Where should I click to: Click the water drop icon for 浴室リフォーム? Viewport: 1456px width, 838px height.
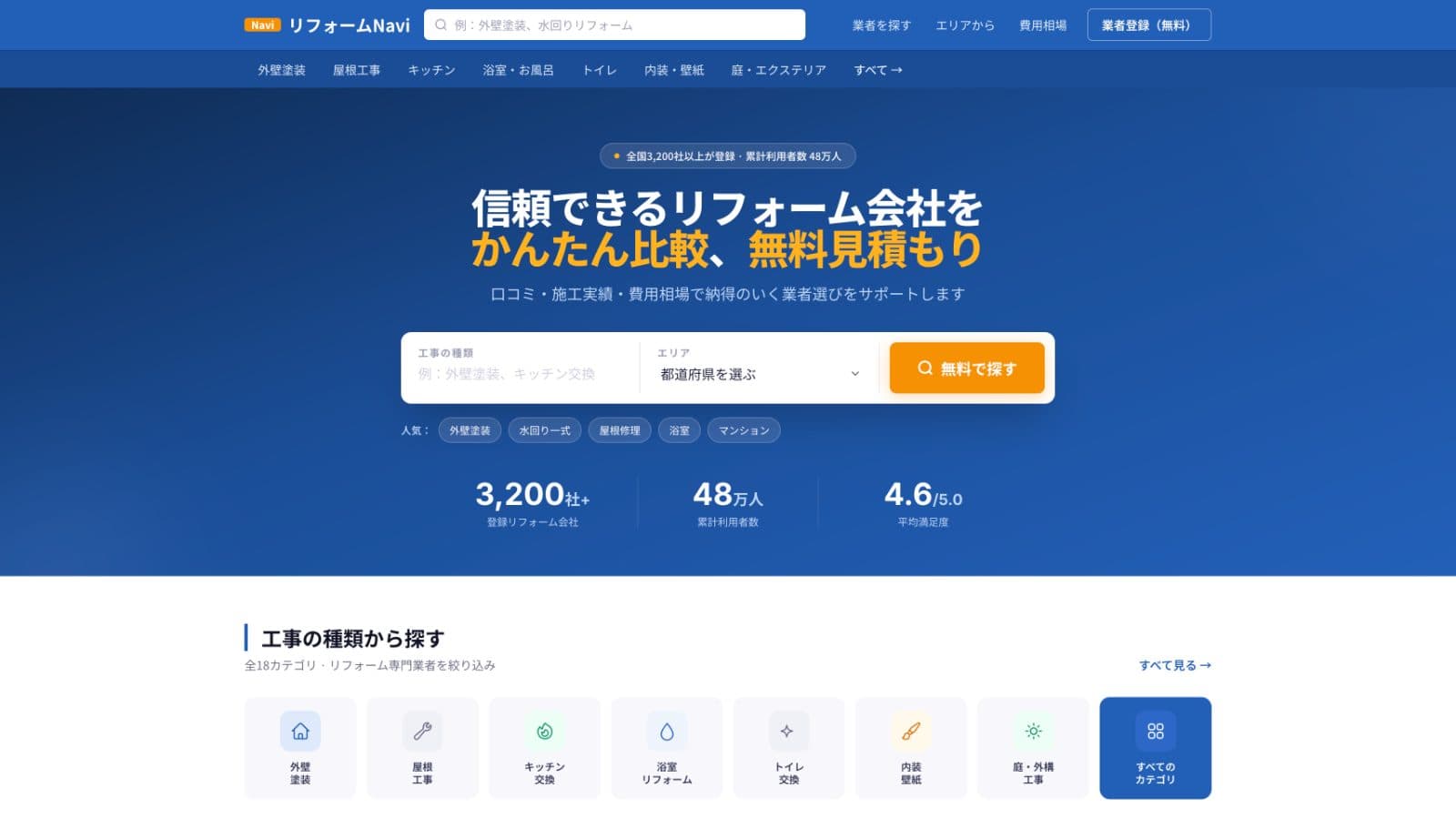coord(667,731)
